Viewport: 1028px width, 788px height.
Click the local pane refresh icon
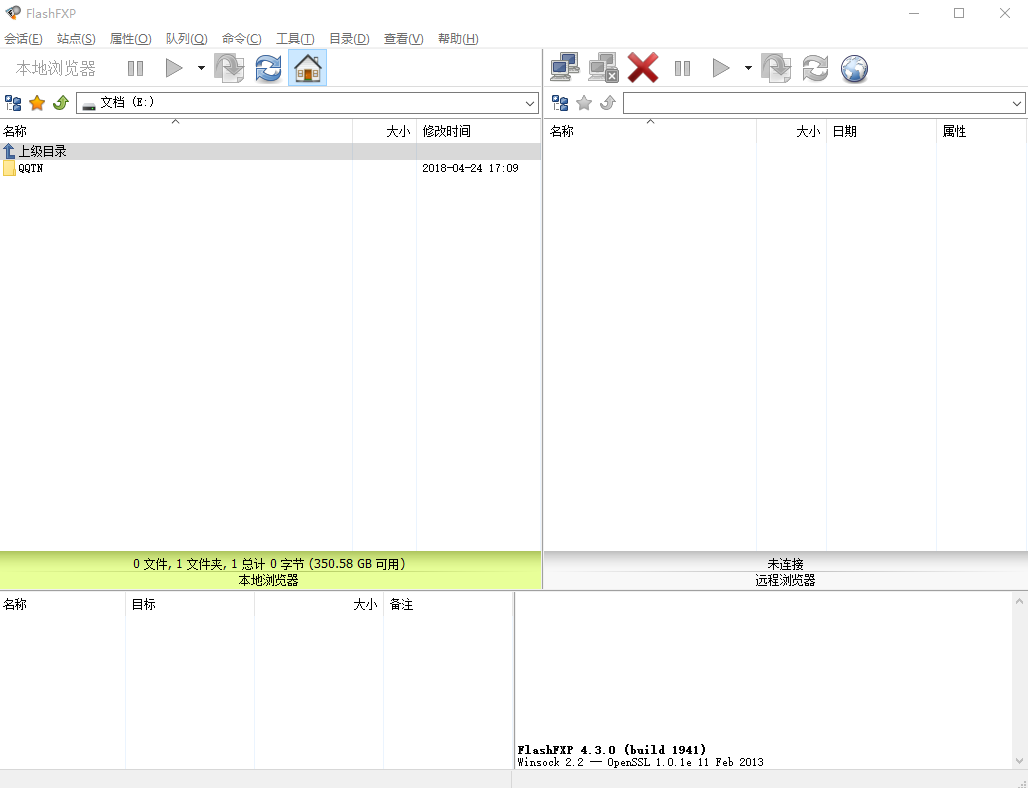point(268,68)
